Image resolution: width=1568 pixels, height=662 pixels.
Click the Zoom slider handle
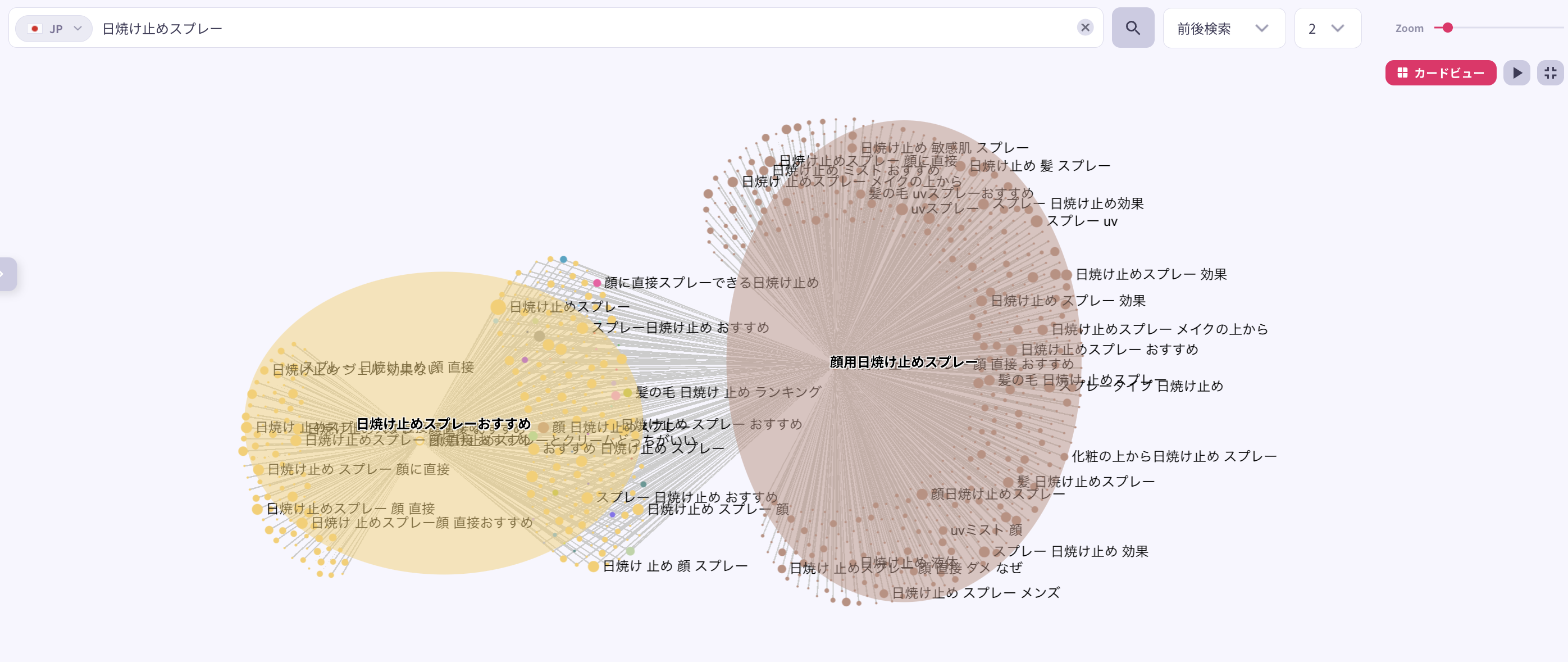[x=1447, y=28]
